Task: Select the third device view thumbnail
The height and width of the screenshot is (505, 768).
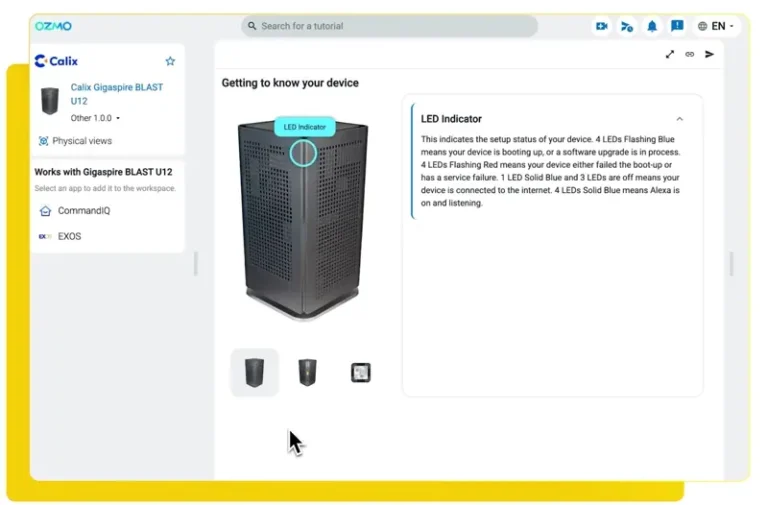Action: [360, 373]
